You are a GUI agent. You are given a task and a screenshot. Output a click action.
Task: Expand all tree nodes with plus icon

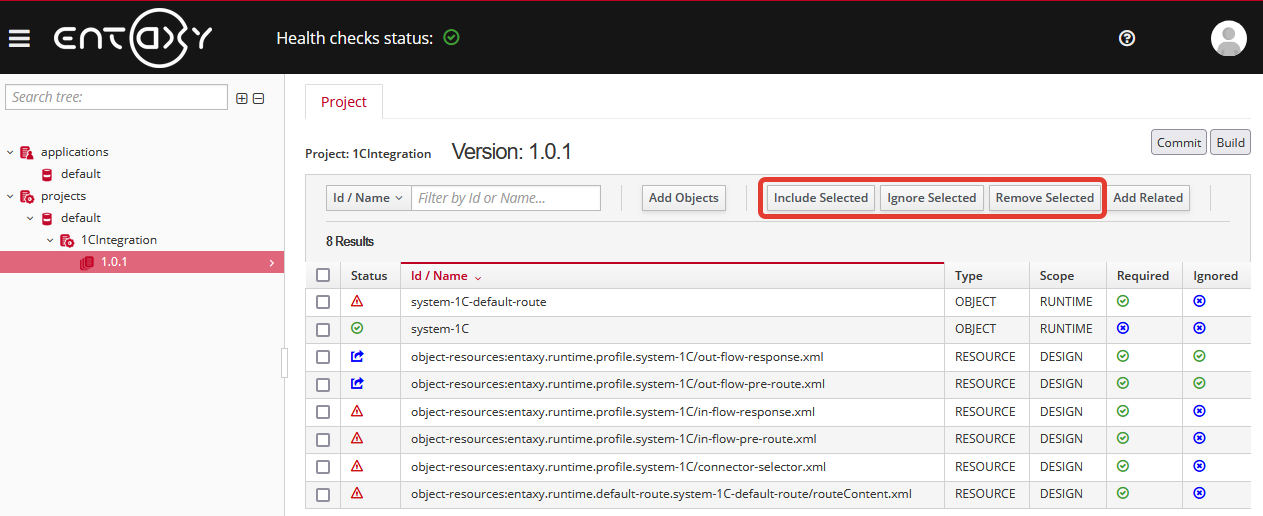(x=241, y=98)
